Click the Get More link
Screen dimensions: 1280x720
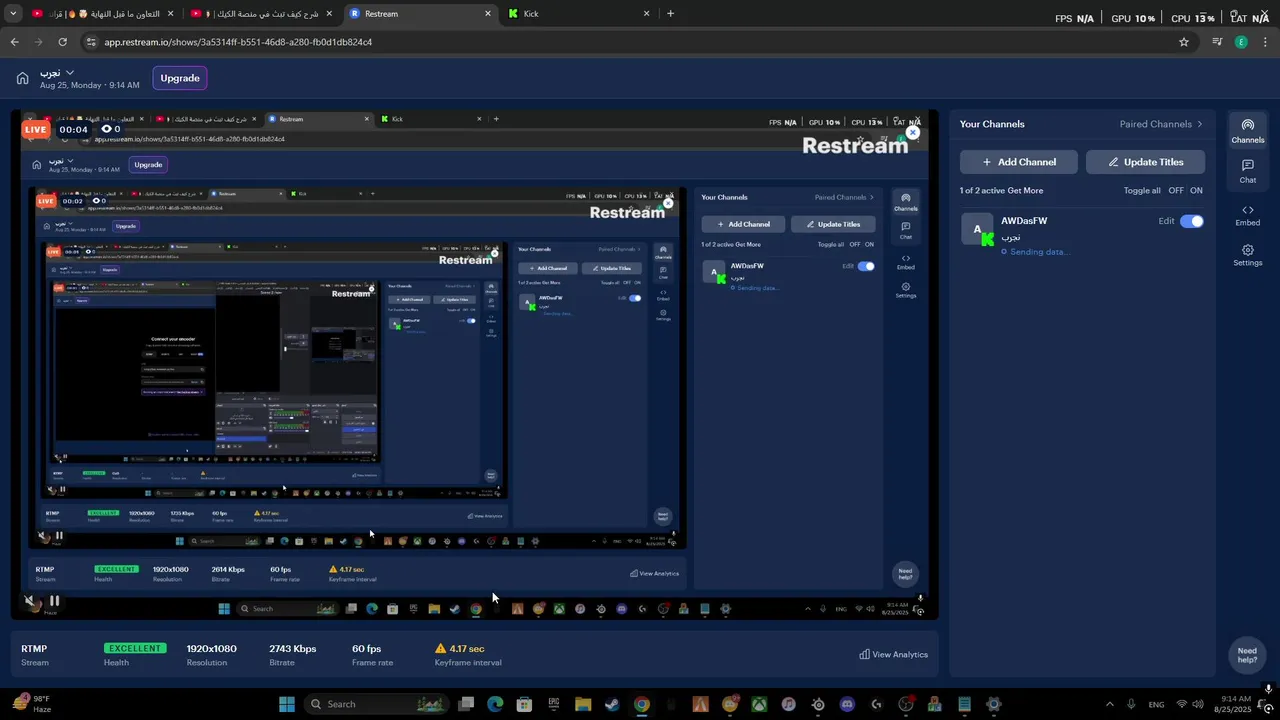coord(1025,190)
